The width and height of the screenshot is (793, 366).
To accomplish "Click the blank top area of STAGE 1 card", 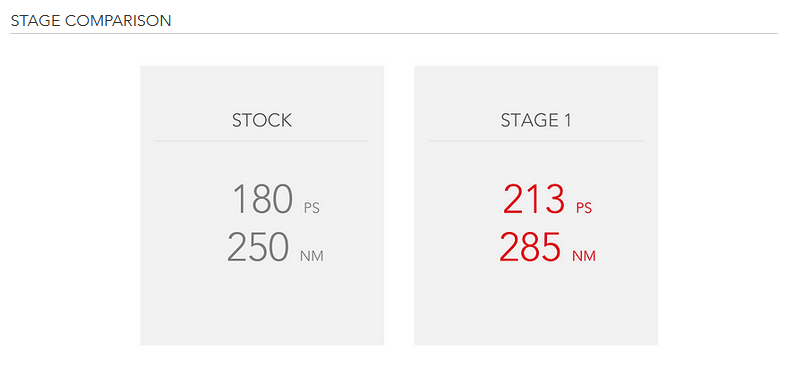I will click(x=536, y=87).
